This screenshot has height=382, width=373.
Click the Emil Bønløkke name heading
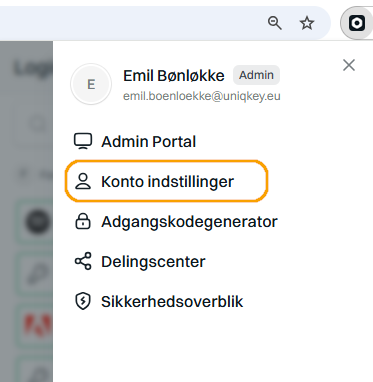[174, 76]
